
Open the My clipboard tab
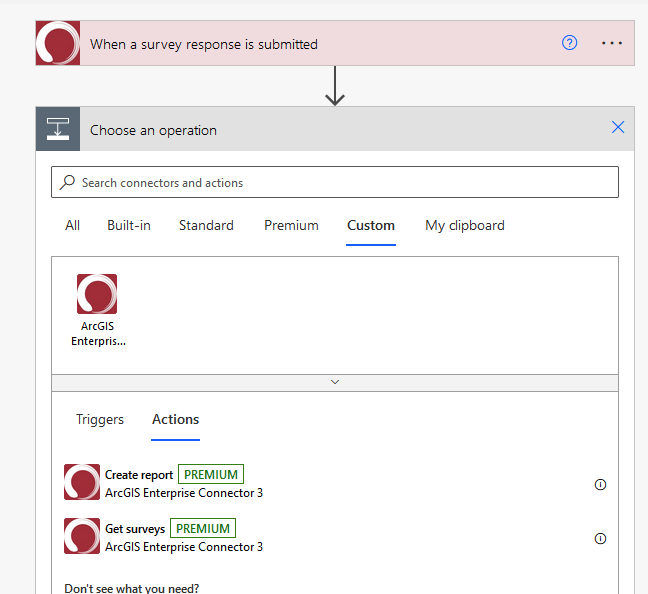tap(464, 225)
